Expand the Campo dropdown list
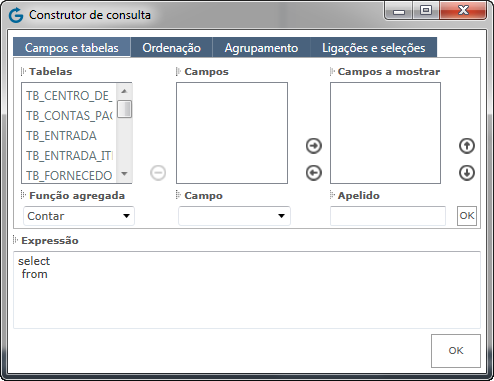 234,216
